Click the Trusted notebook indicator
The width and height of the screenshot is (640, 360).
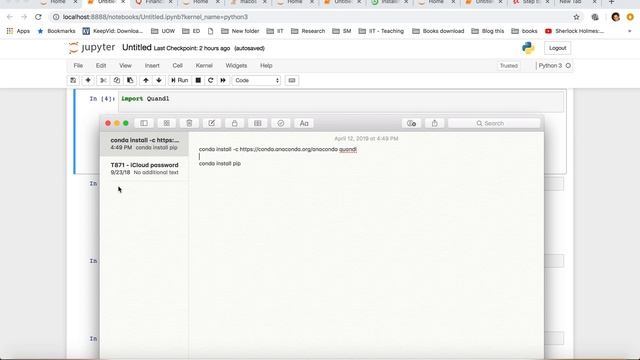(x=509, y=66)
